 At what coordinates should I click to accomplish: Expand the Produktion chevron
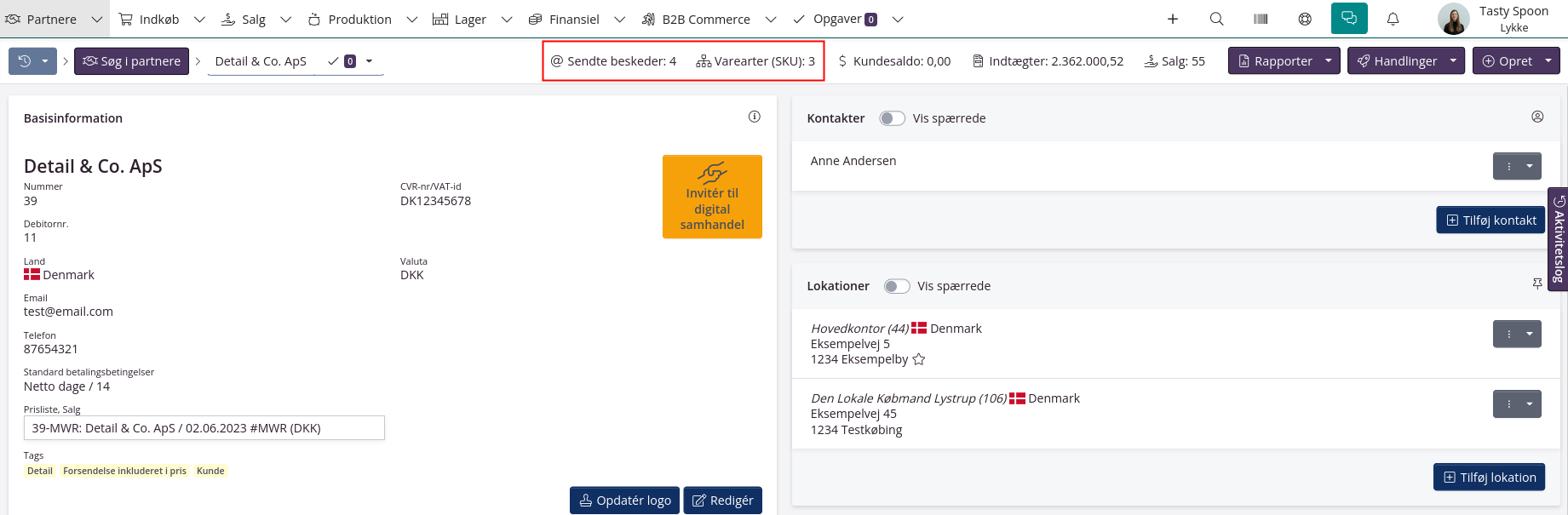click(412, 19)
